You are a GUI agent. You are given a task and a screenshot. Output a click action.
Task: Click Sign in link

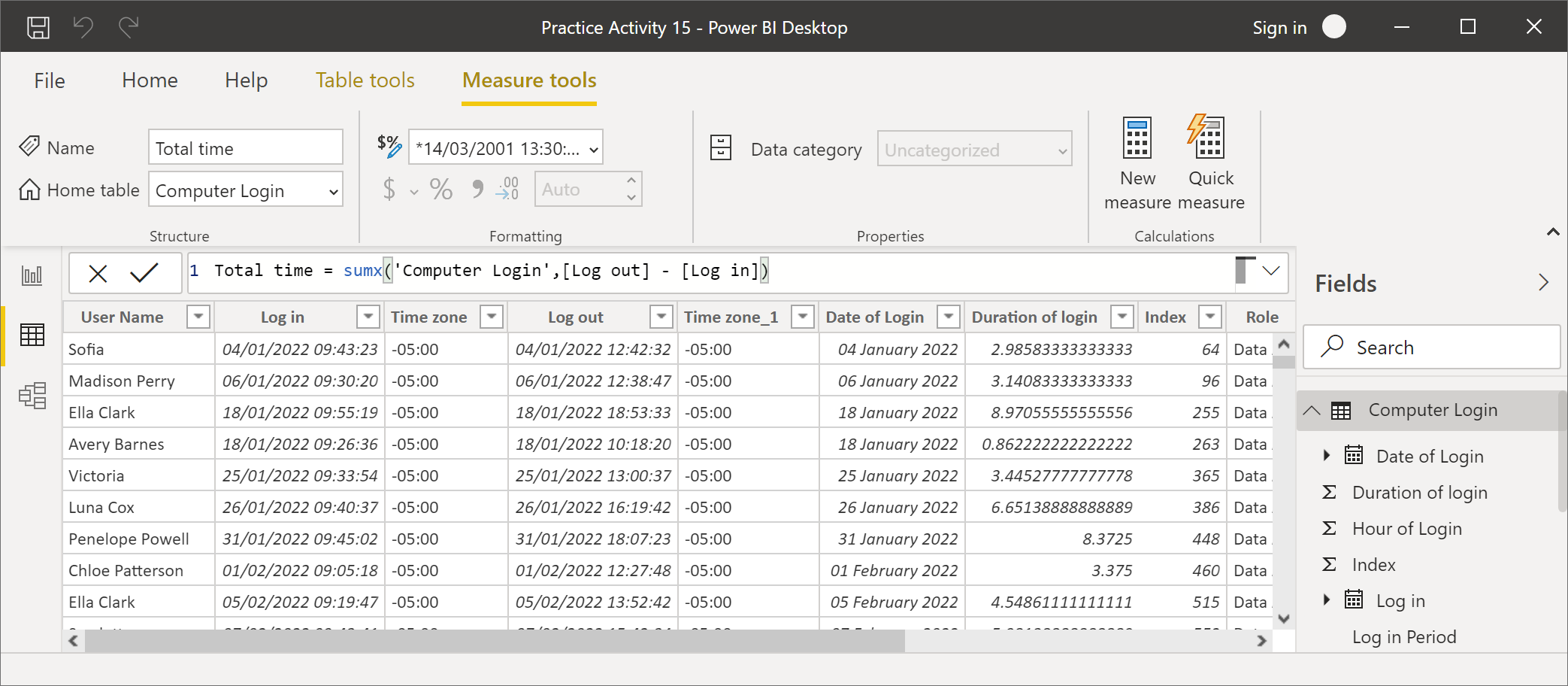tap(1279, 28)
